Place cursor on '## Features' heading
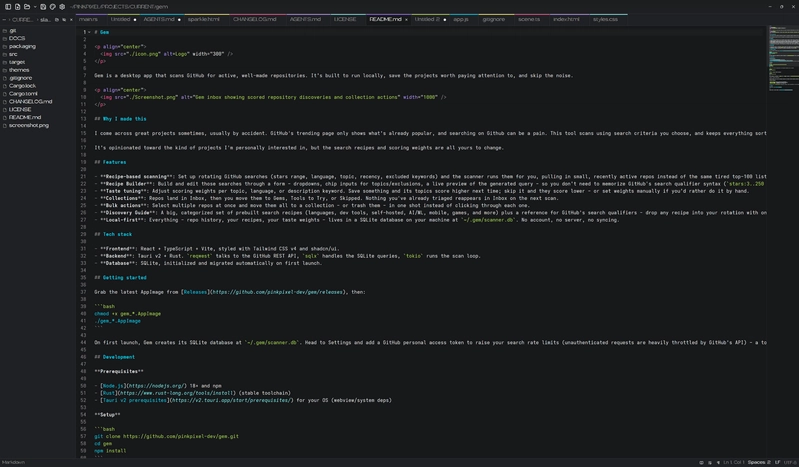This screenshot has width=799, height=467. pyautogui.click(x=110, y=162)
